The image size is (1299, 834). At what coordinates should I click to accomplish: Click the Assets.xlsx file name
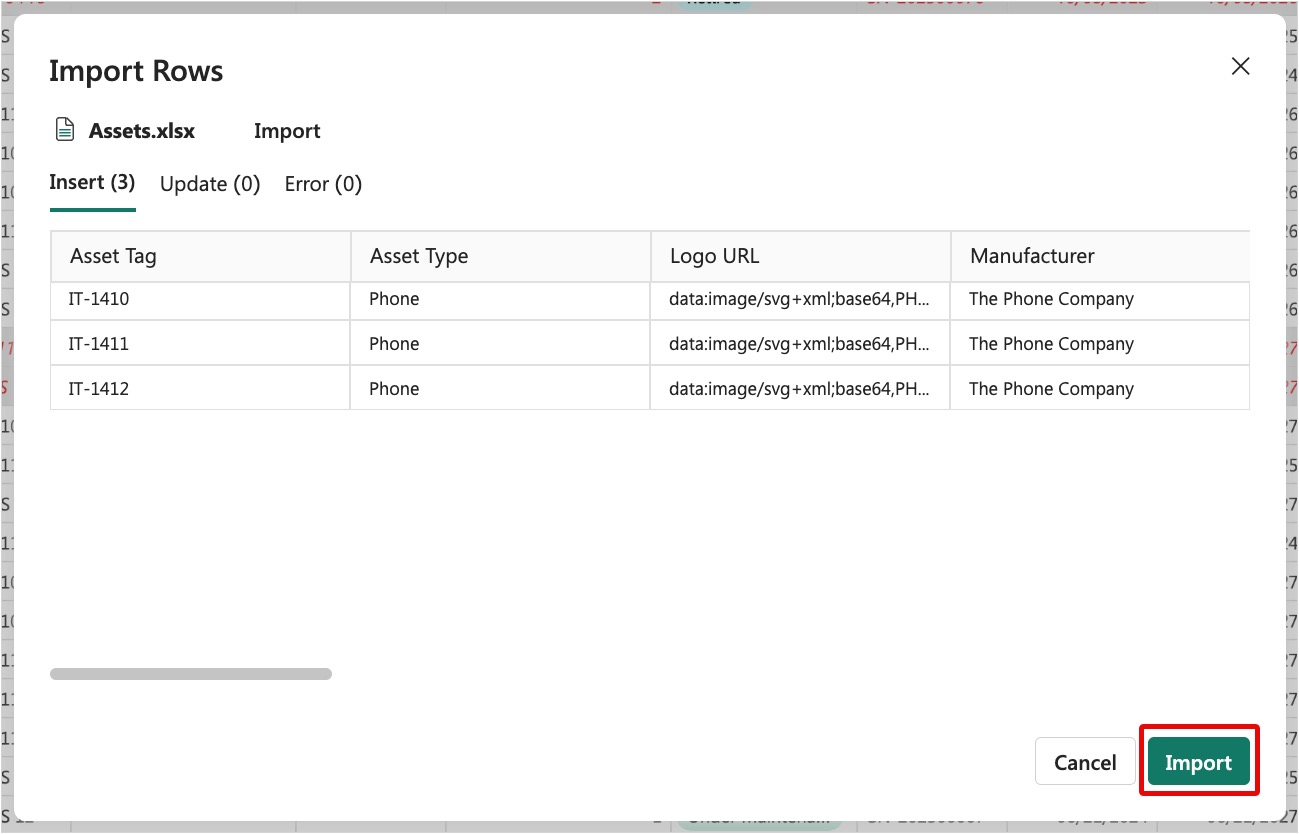142,131
